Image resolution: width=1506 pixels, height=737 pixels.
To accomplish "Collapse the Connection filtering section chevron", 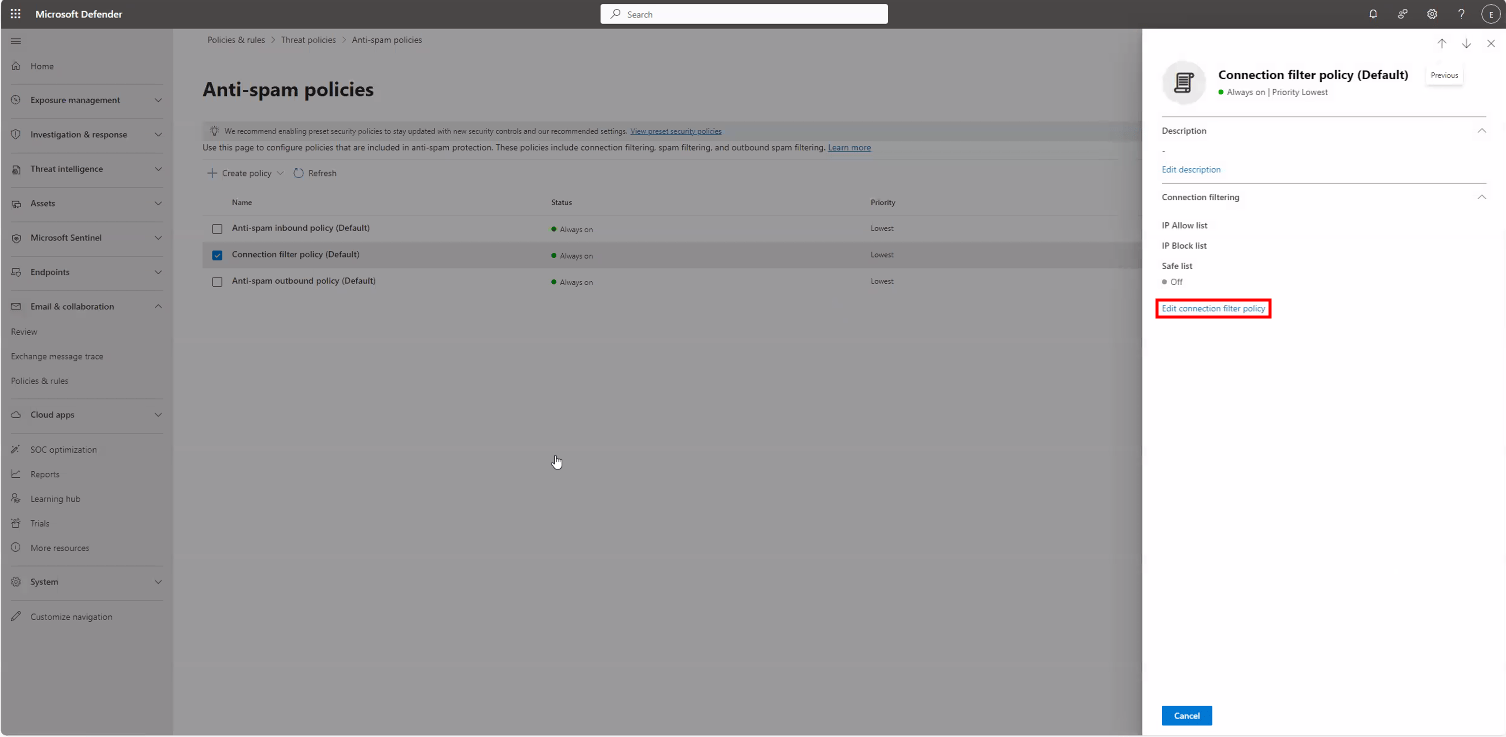I will (x=1482, y=197).
